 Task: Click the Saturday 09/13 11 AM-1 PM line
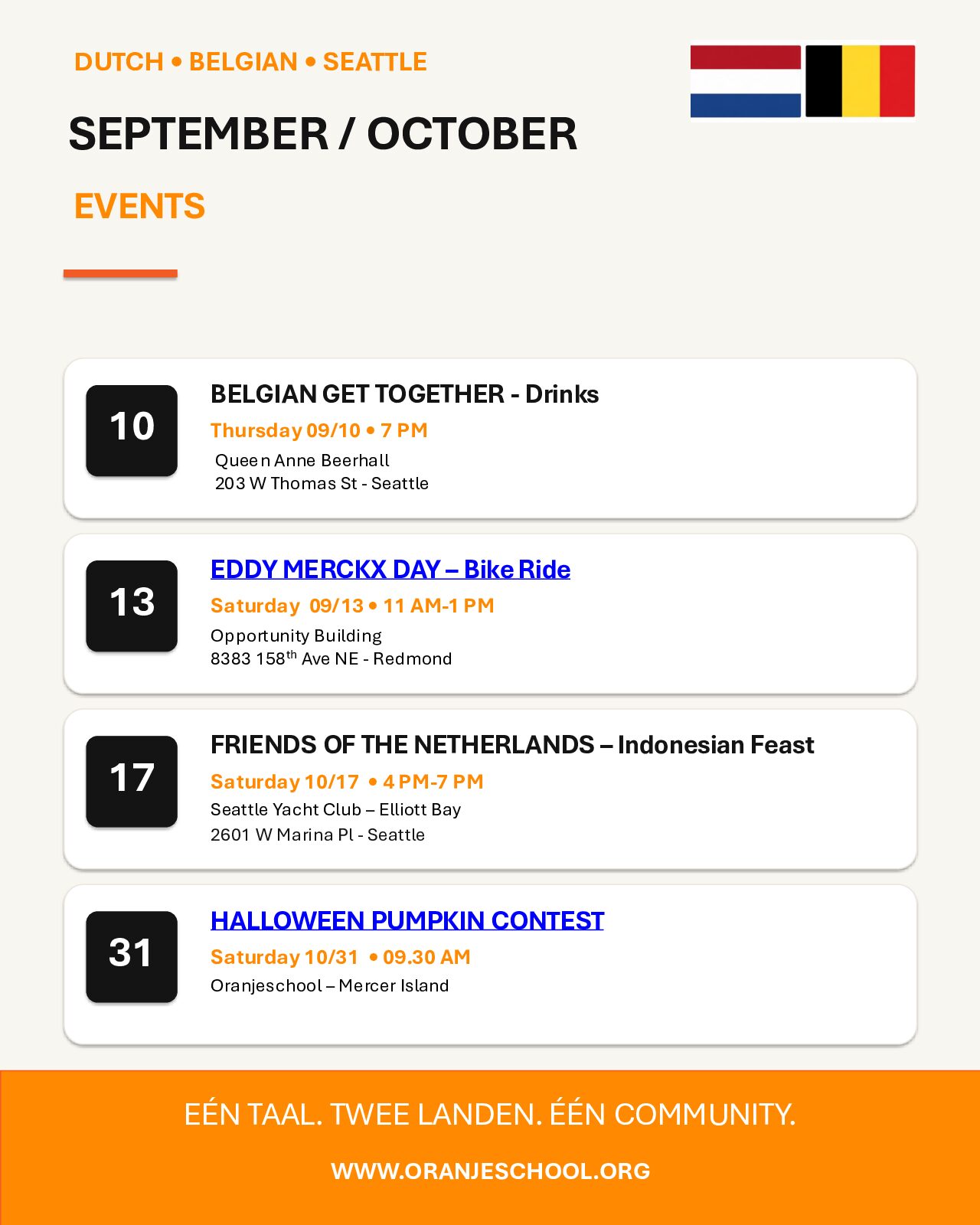[x=352, y=606]
